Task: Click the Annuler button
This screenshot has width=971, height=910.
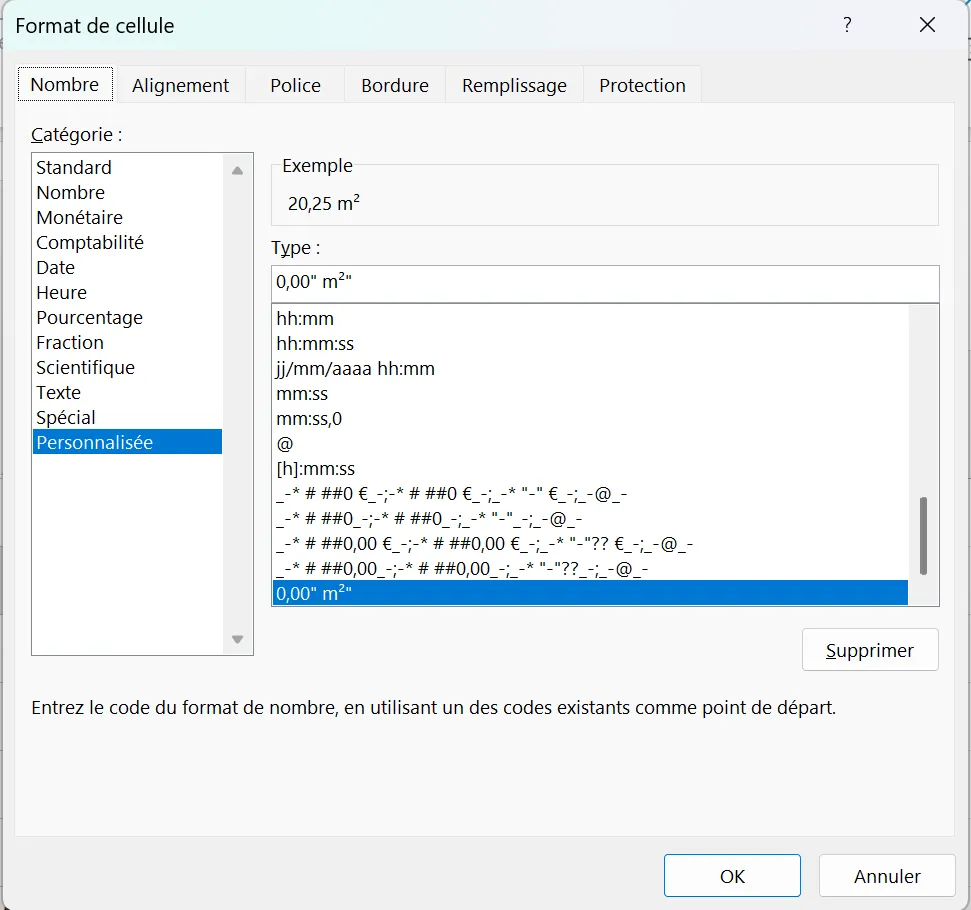Action: (x=887, y=875)
